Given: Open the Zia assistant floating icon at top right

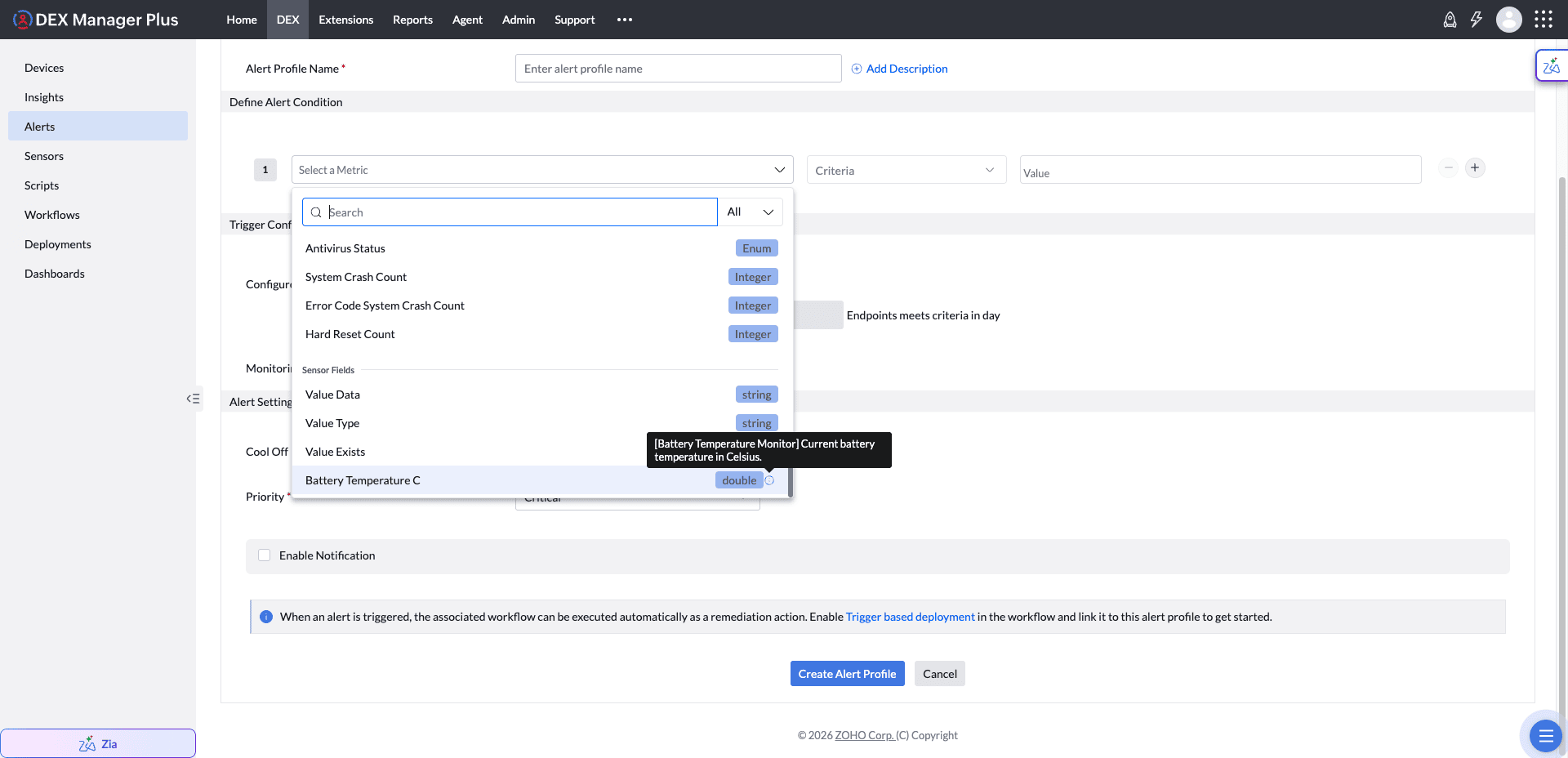Looking at the screenshot, I should 1552,66.
